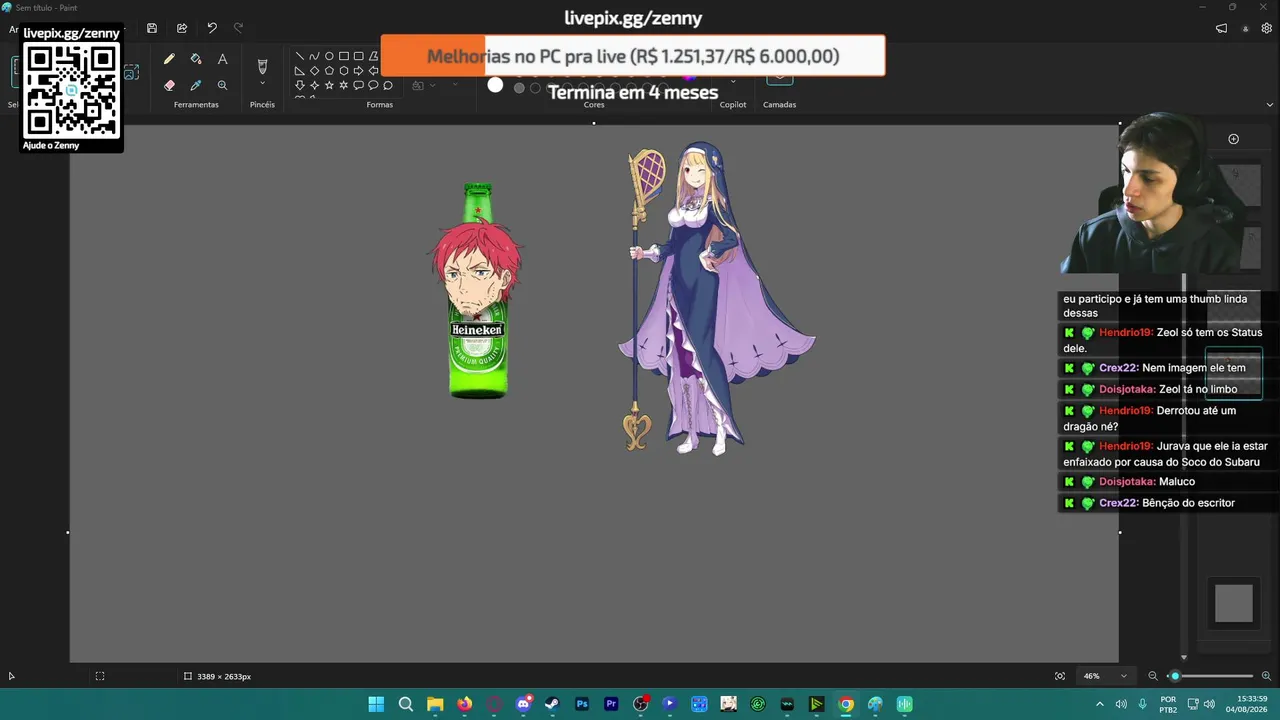The height and width of the screenshot is (720, 1280).
Task: Open Steam from the taskbar
Action: click(552, 704)
